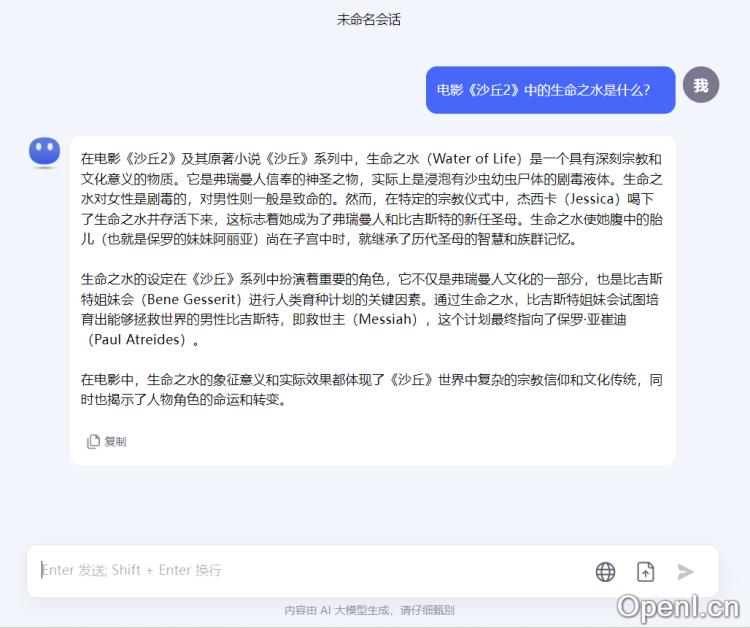Select the blue user question bubble
This screenshot has height=628, width=750.
(x=551, y=90)
